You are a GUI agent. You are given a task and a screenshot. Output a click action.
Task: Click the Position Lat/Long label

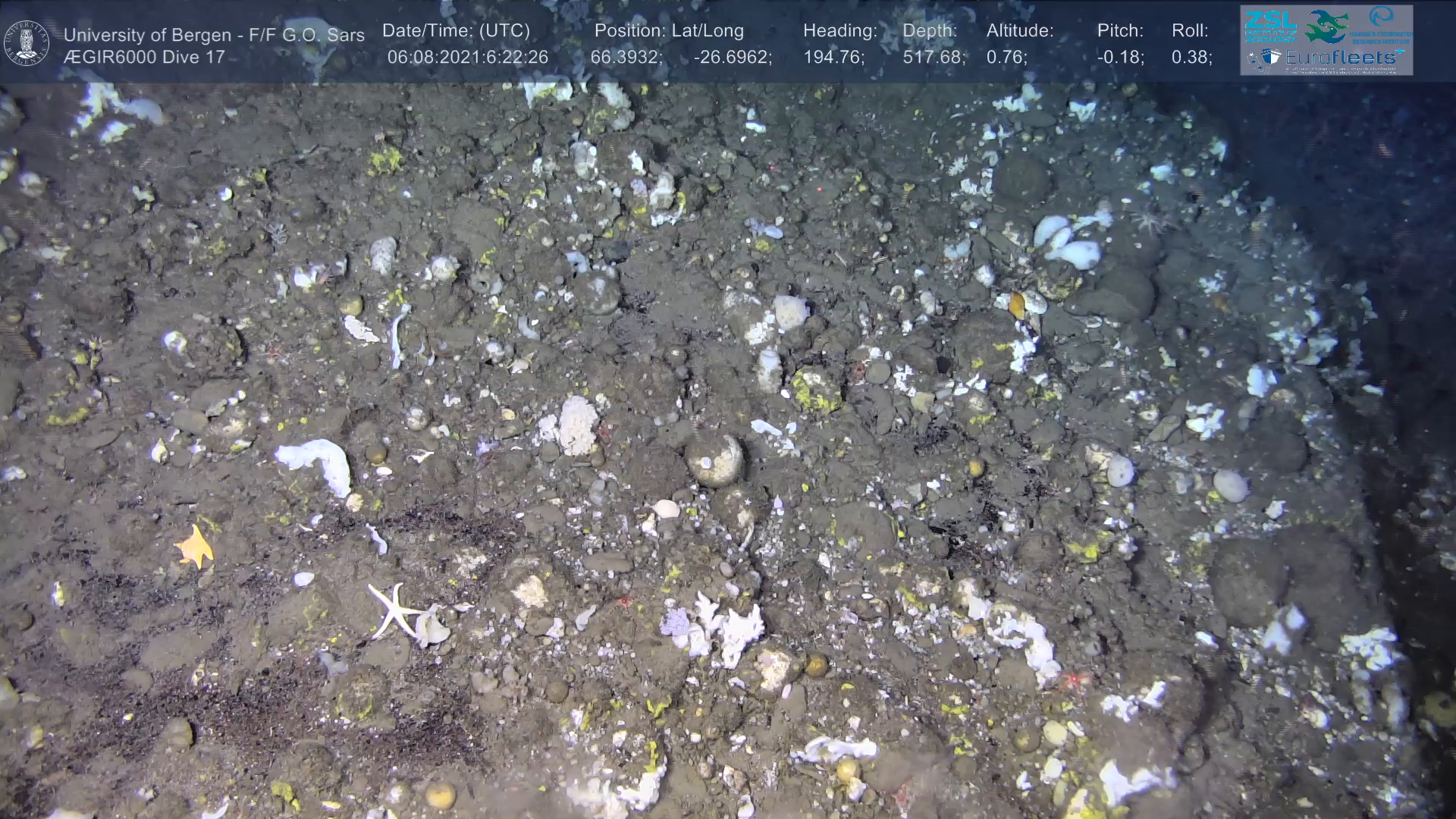point(669,31)
